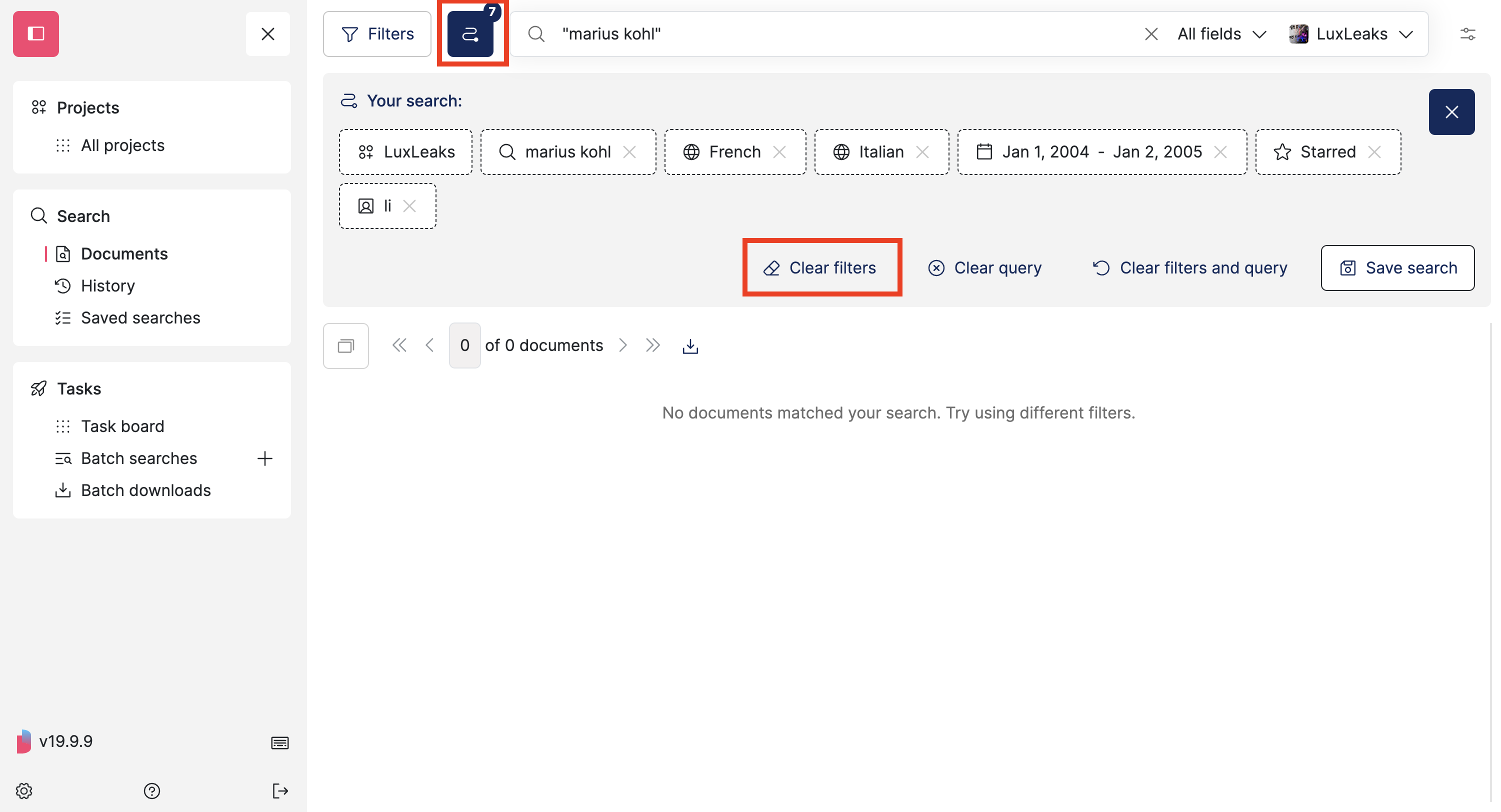
Task: Save the current search
Action: pyautogui.click(x=1398, y=267)
